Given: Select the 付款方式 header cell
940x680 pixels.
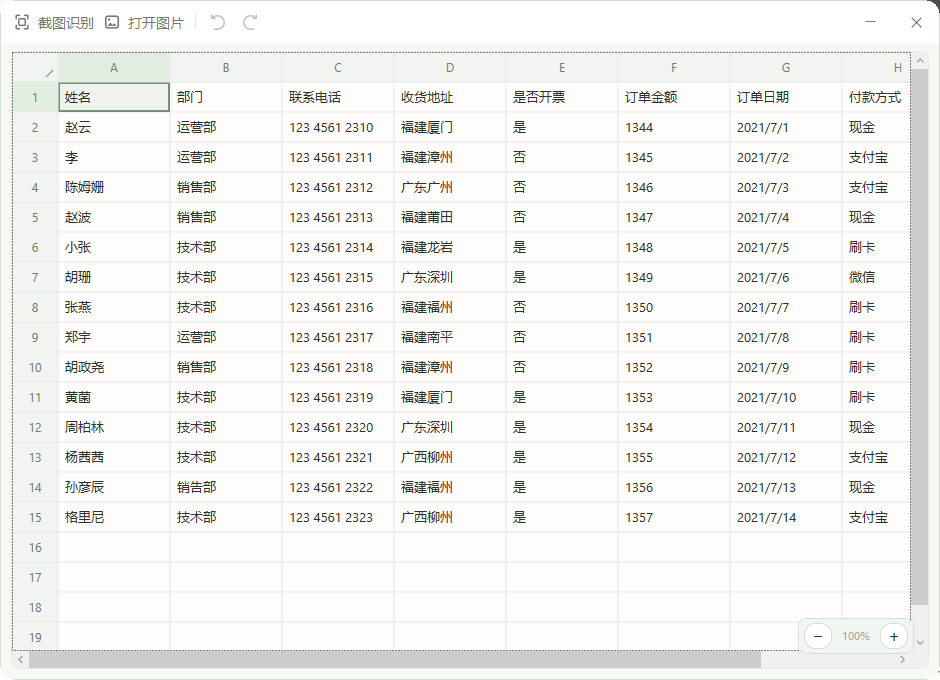Looking at the screenshot, I should (x=876, y=97).
